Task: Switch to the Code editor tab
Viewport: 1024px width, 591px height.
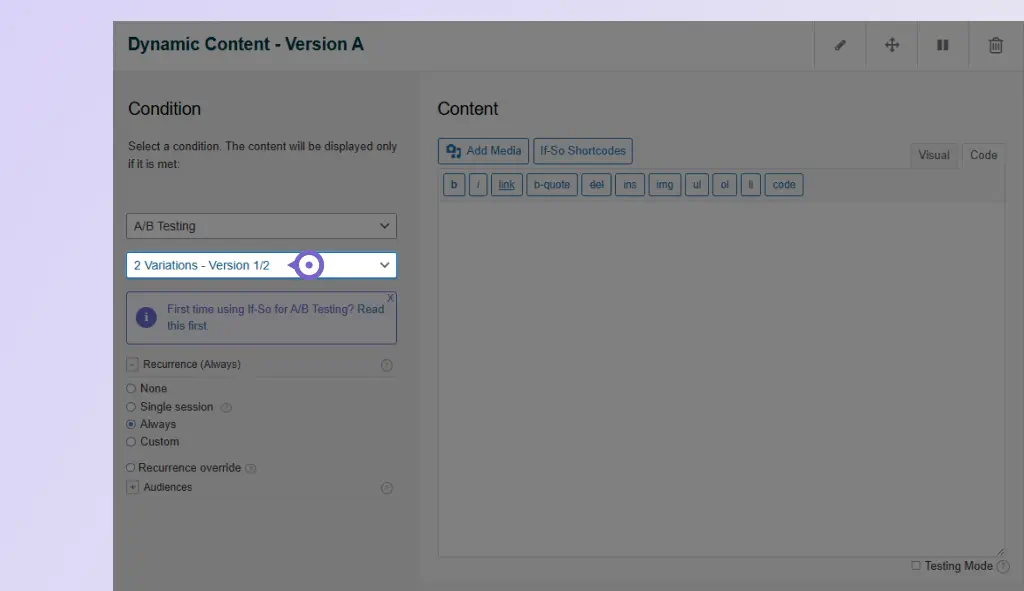Action: click(x=983, y=155)
